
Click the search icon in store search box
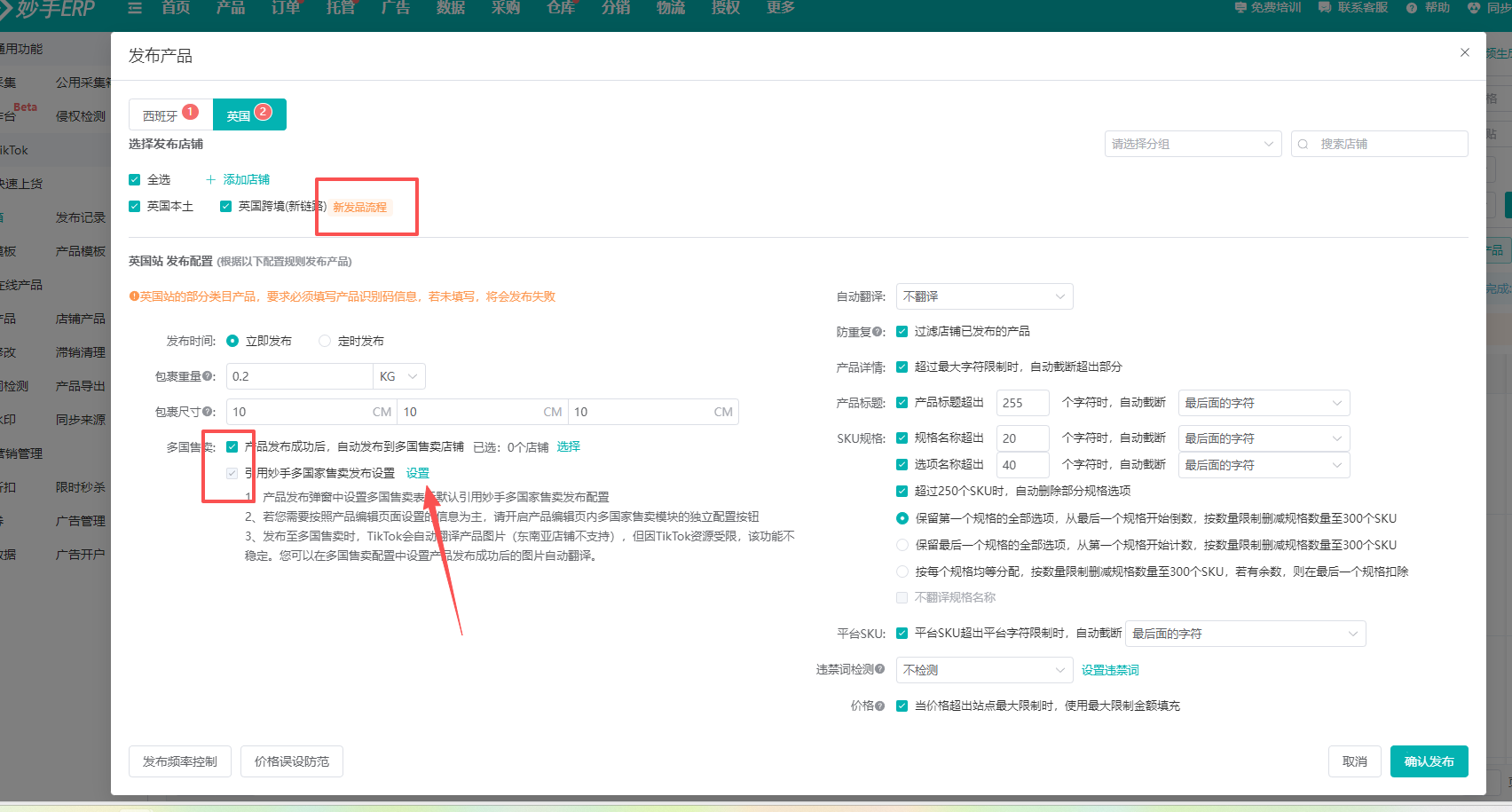pos(1303,144)
